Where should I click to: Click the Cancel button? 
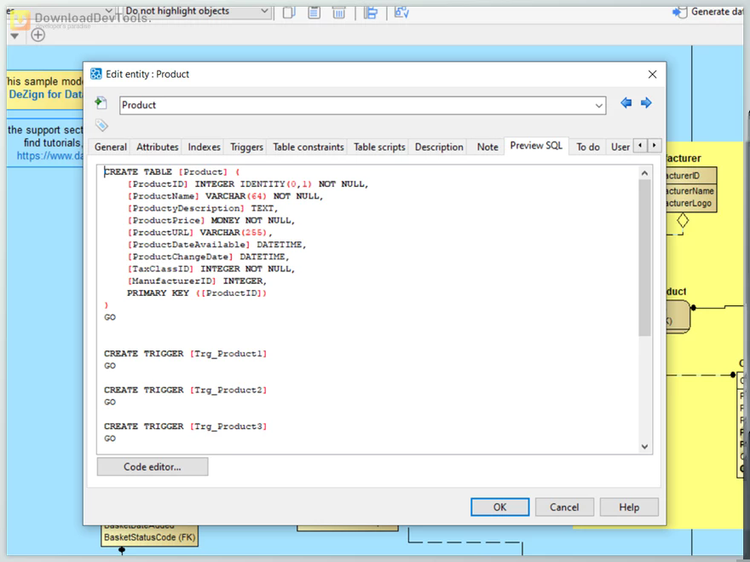point(564,507)
